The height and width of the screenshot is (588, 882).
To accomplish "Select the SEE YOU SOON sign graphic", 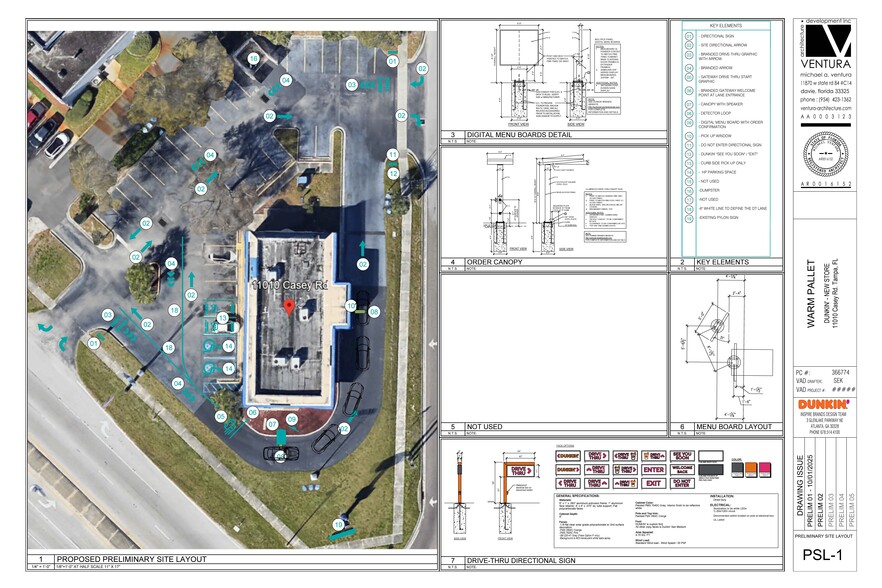I will point(682,455).
